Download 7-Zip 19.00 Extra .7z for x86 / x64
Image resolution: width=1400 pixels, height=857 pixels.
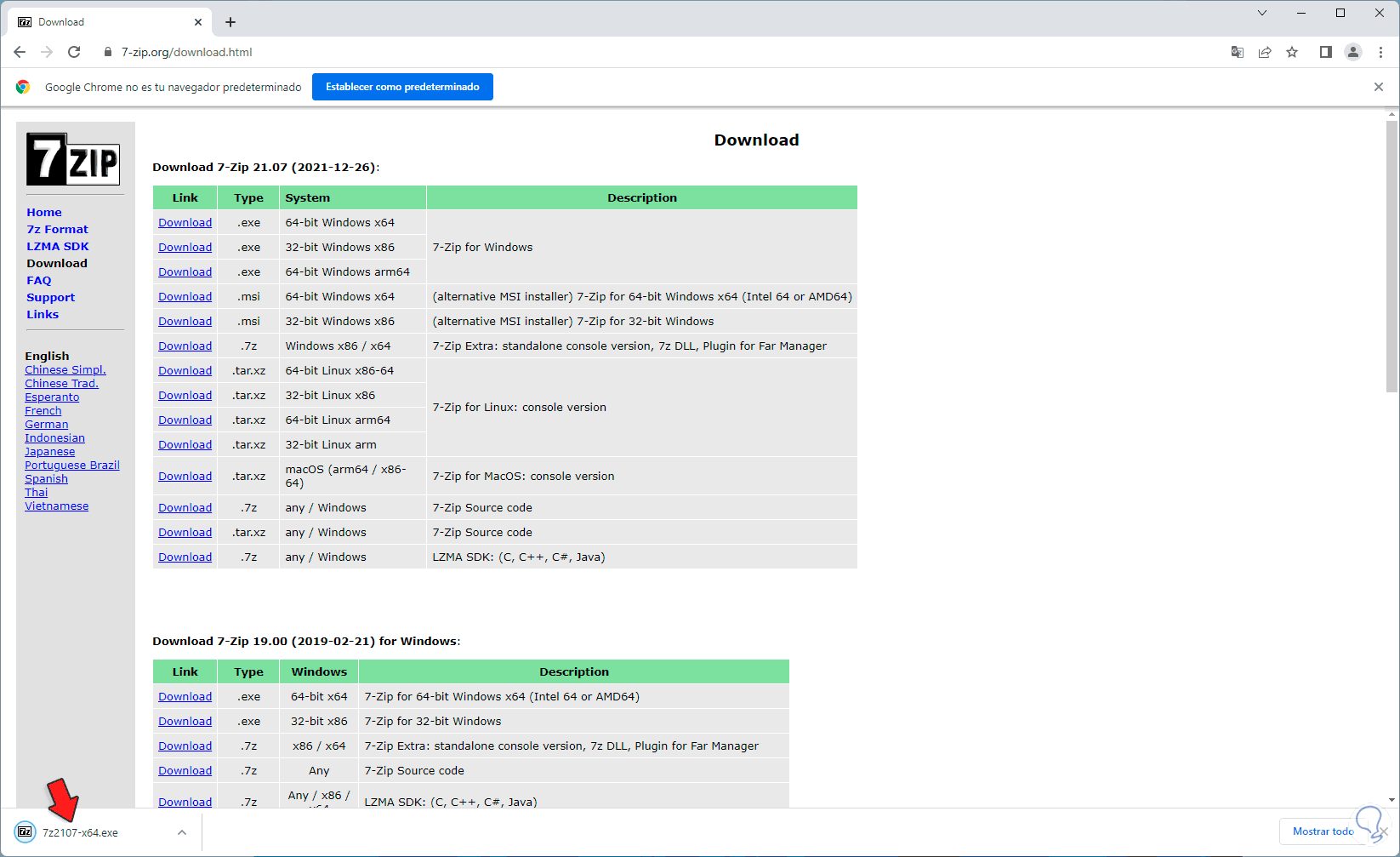pyautogui.click(x=185, y=746)
